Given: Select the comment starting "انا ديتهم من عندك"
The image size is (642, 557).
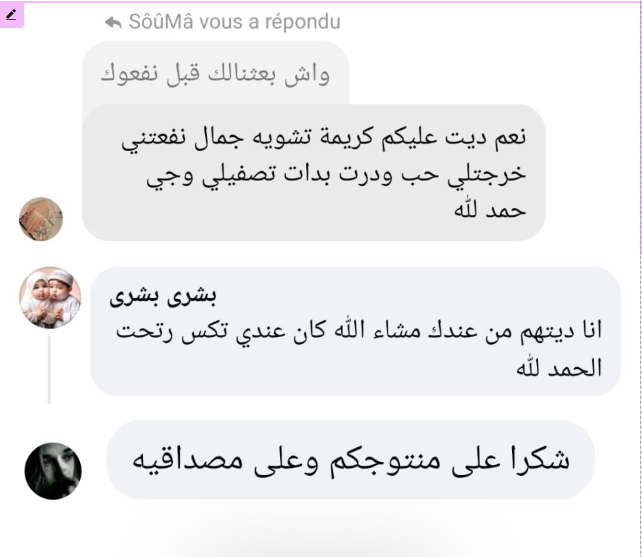Looking at the screenshot, I should (355, 332).
